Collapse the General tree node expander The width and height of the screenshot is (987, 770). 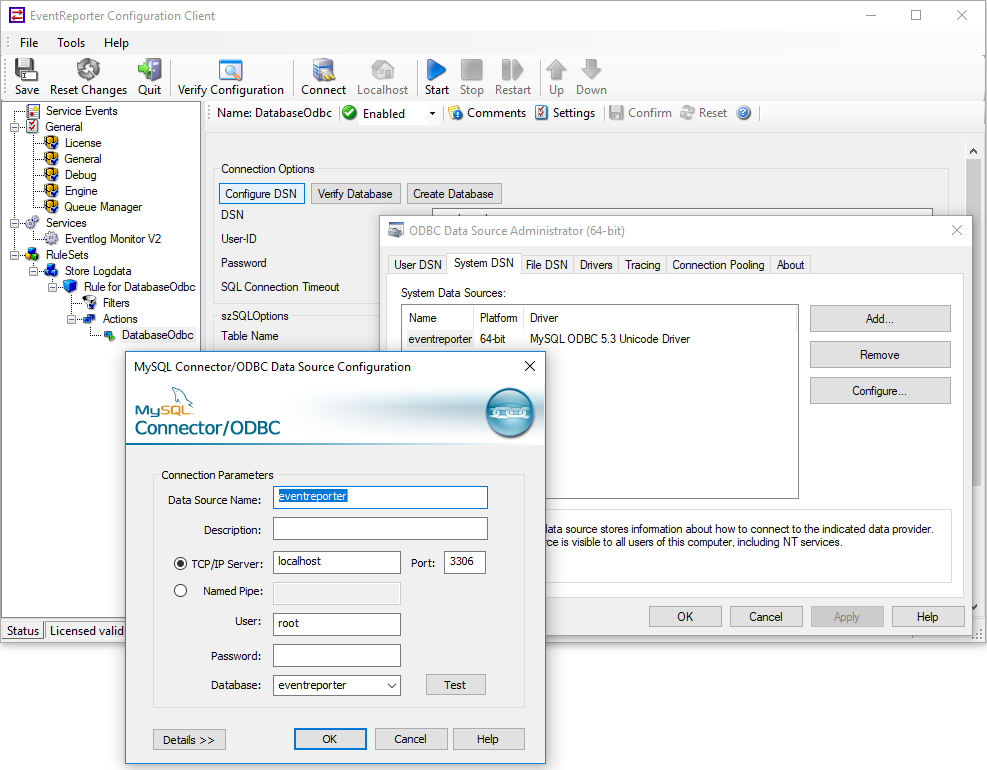click(14, 127)
